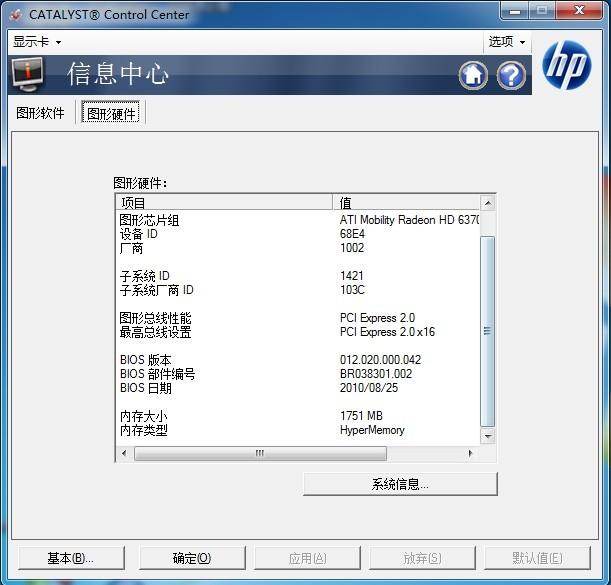
Task: Click the 68E4 device ID value
Action: coord(352,234)
